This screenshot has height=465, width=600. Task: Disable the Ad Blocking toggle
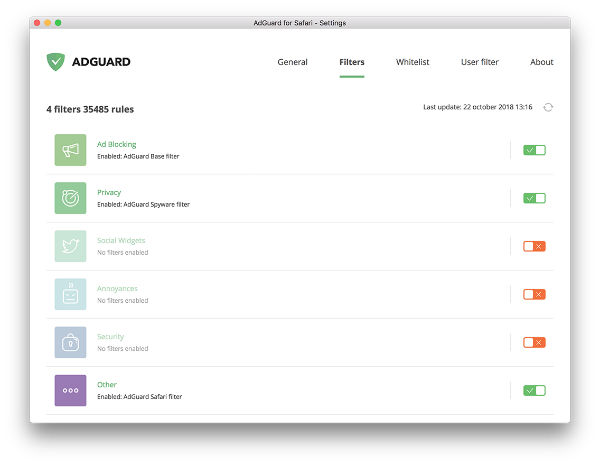pos(534,150)
